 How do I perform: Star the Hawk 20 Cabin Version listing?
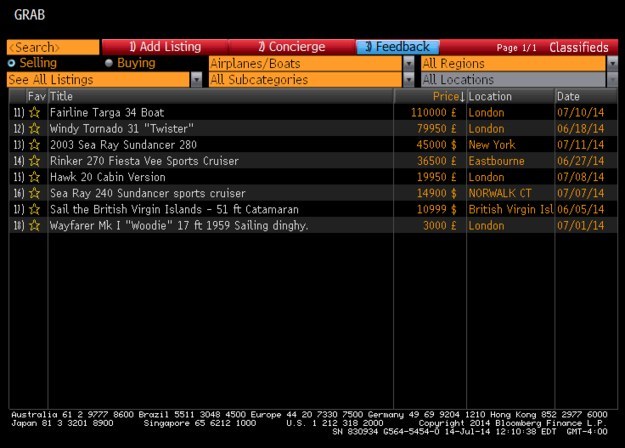point(34,177)
